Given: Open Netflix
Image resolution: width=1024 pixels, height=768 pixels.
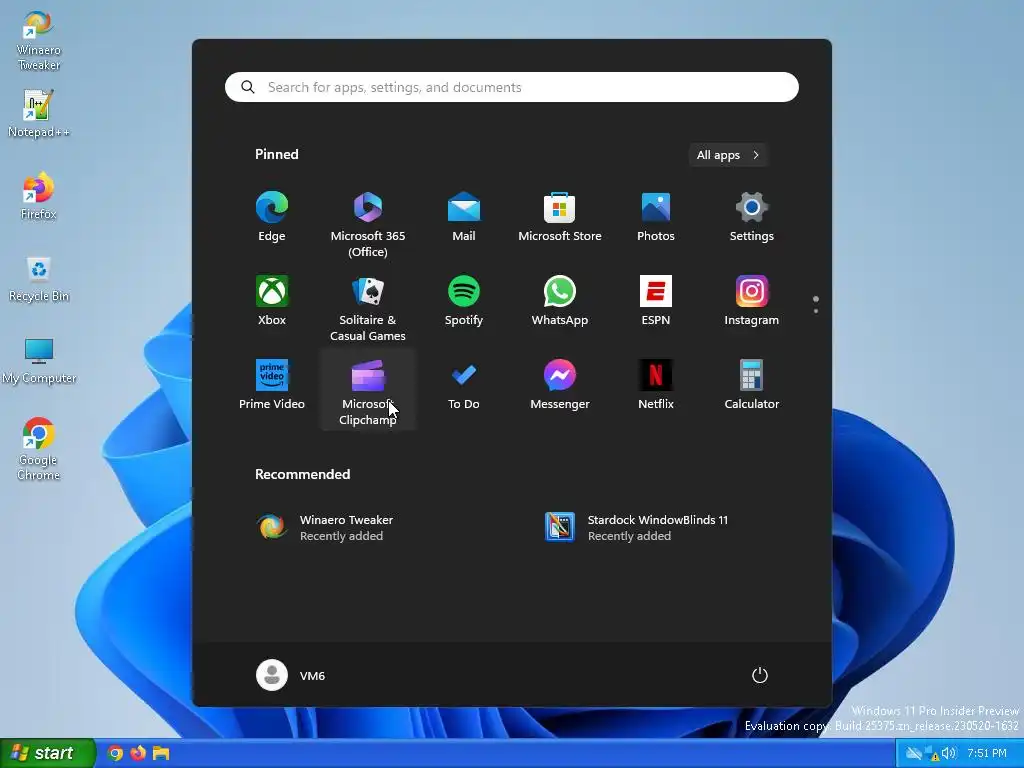Looking at the screenshot, I should click(x=656, y=385).
